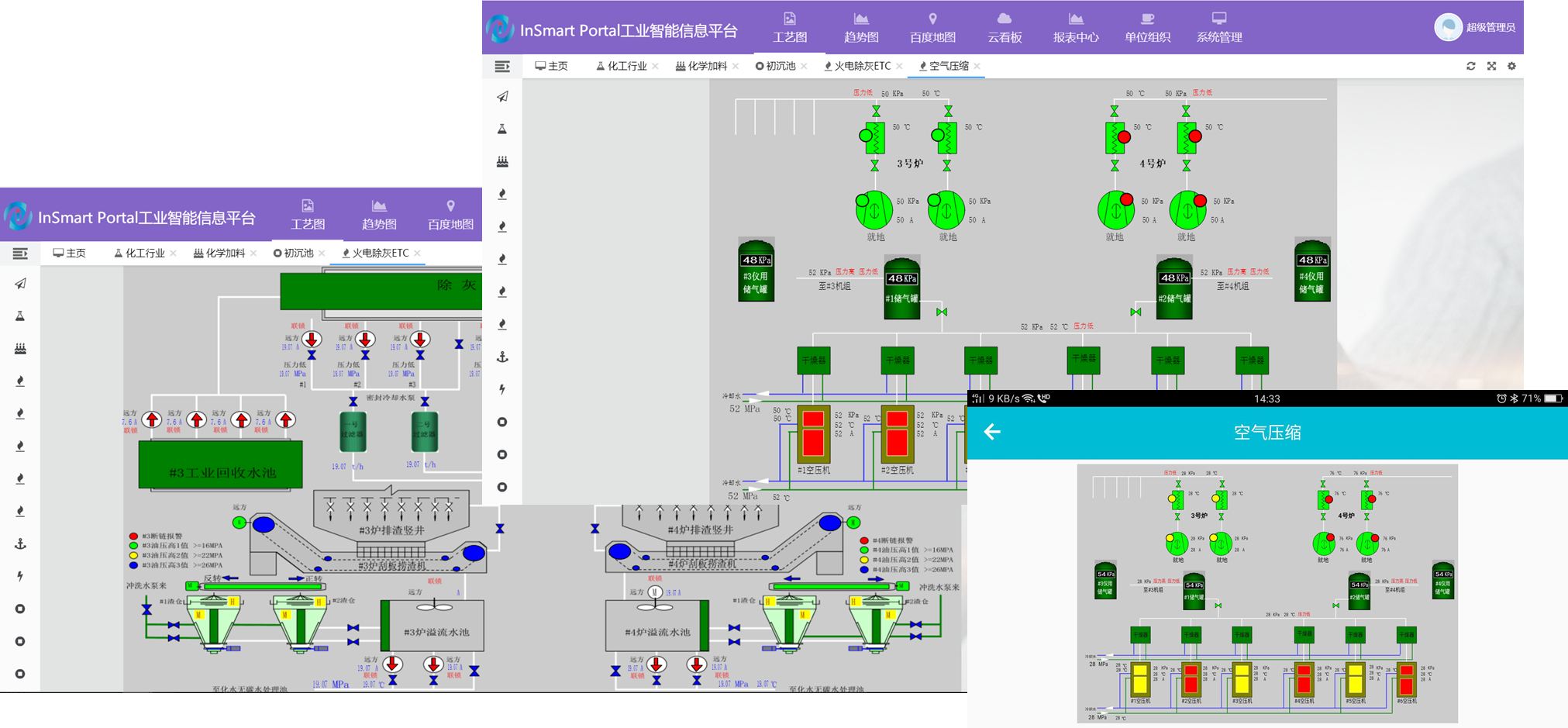
Task: Select factory sidebar icon in right window
Action: point(502,162)
